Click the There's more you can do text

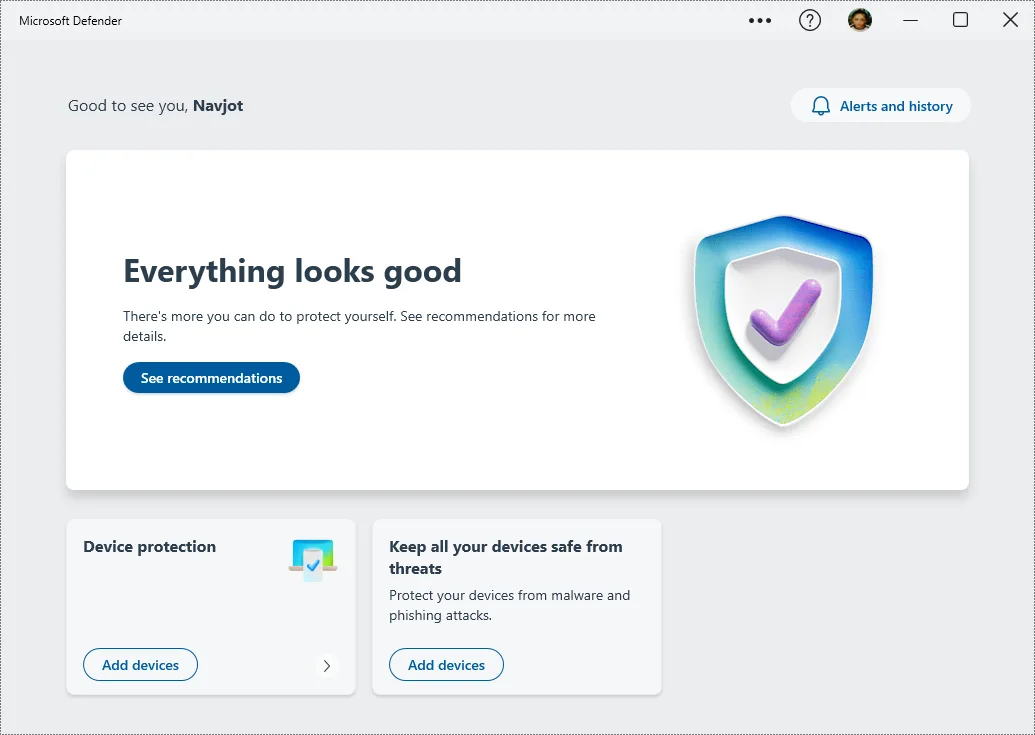tap(359, 326)
